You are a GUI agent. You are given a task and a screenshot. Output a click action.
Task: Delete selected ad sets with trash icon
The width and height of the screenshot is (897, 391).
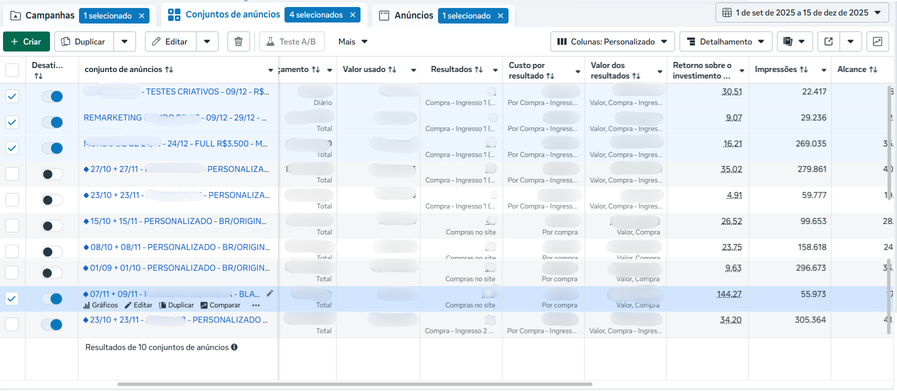pos(239,42)
